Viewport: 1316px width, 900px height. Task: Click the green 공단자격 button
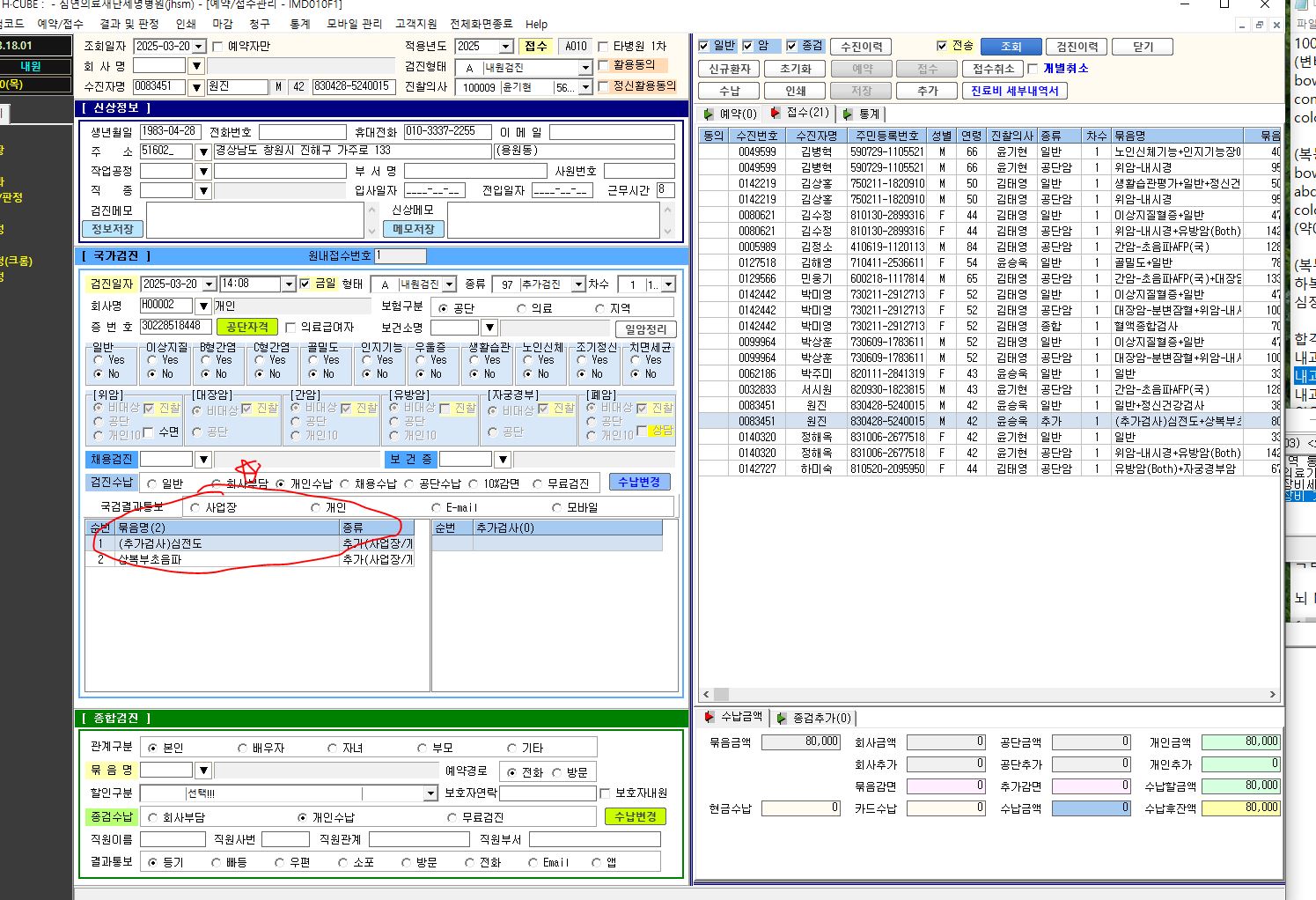[x=246, y=328]
